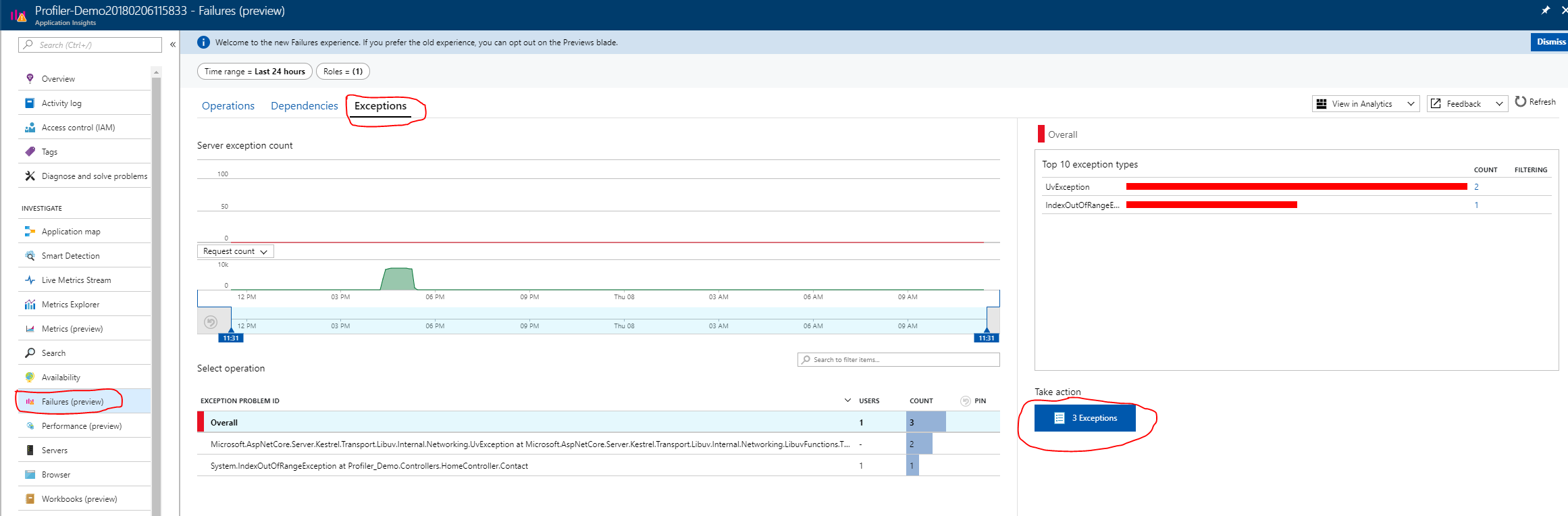Click the IndexOutOfRangeE... red bar
Image resolution: width=1568 pixels, height=516 pixels.
point(1211,205)
